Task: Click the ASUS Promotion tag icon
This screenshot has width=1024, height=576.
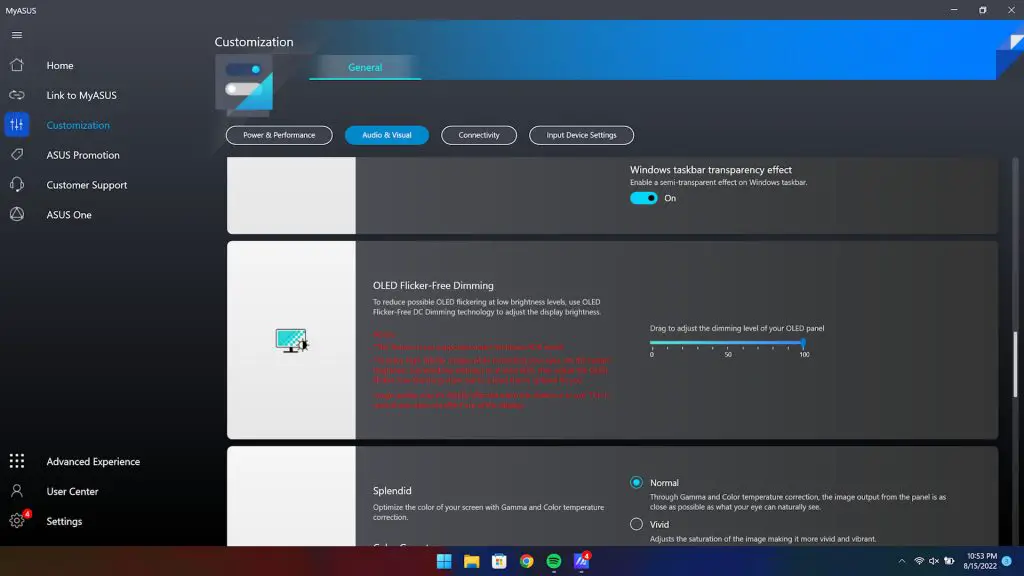Action: (x=17, y=155)
